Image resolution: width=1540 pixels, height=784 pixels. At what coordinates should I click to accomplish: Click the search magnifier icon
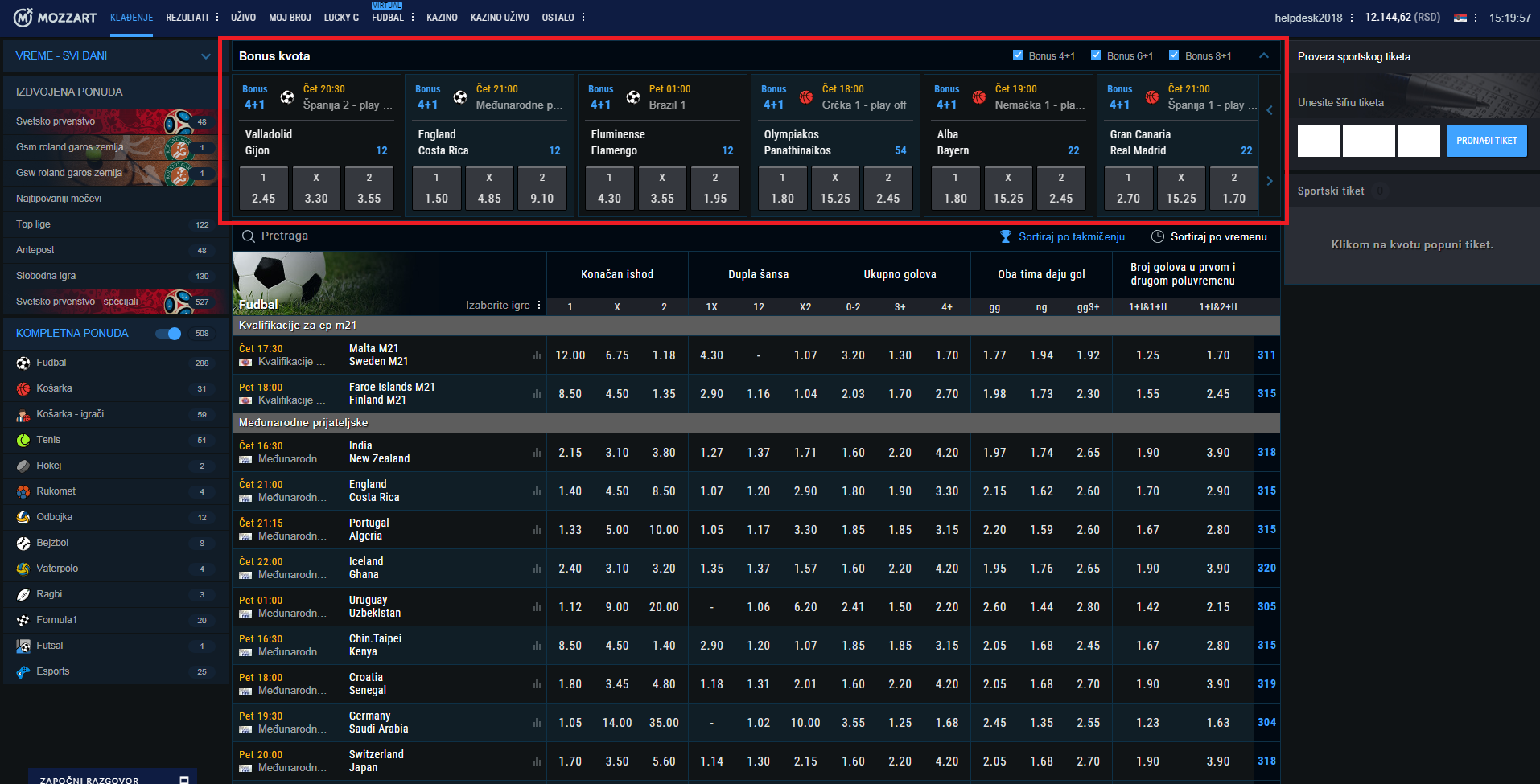point(248,236)
